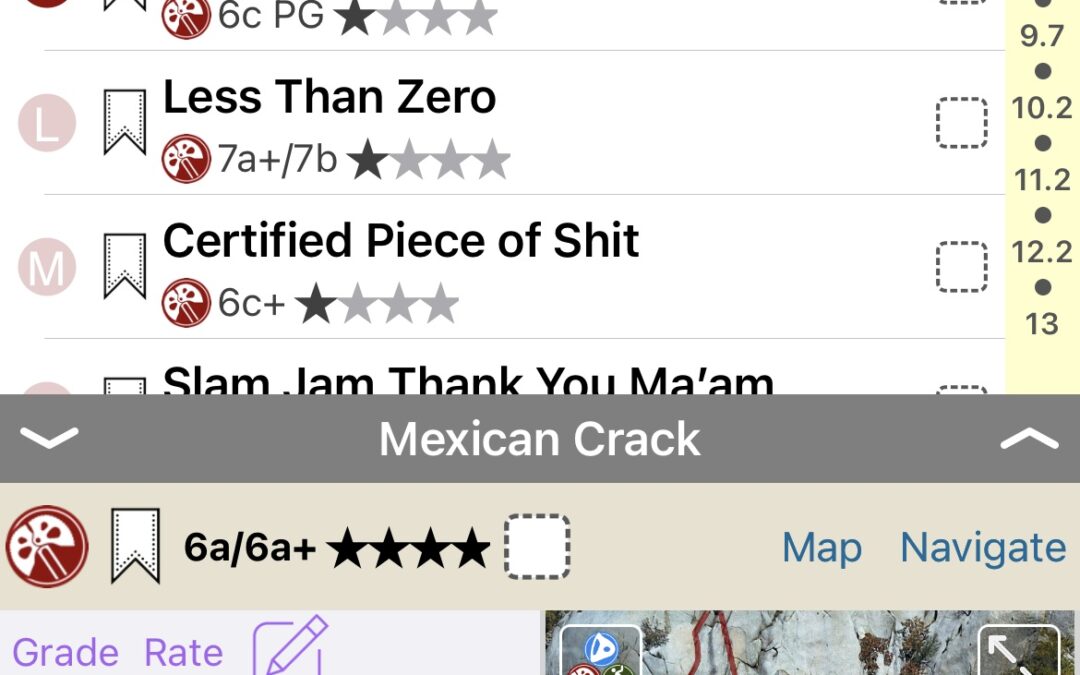Tap the large red trad climbing icon
1080x675 pixels.
(47, 546)
